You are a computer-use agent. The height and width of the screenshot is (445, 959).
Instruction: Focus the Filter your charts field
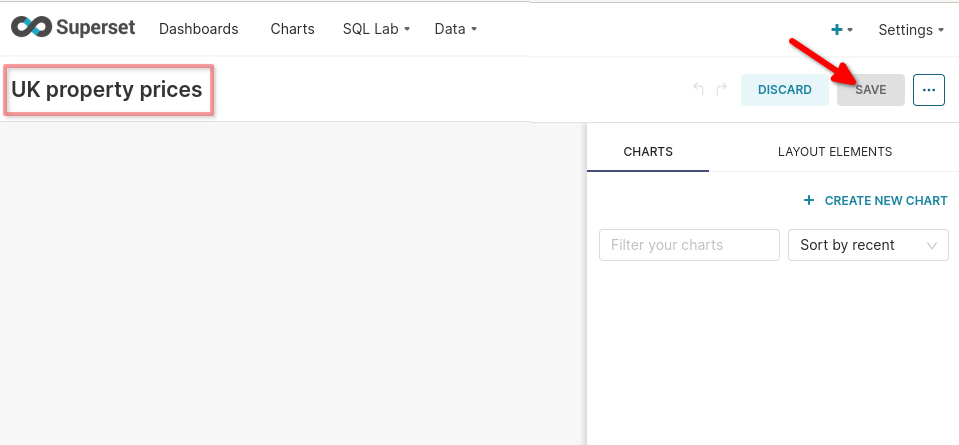coord(689,245)
